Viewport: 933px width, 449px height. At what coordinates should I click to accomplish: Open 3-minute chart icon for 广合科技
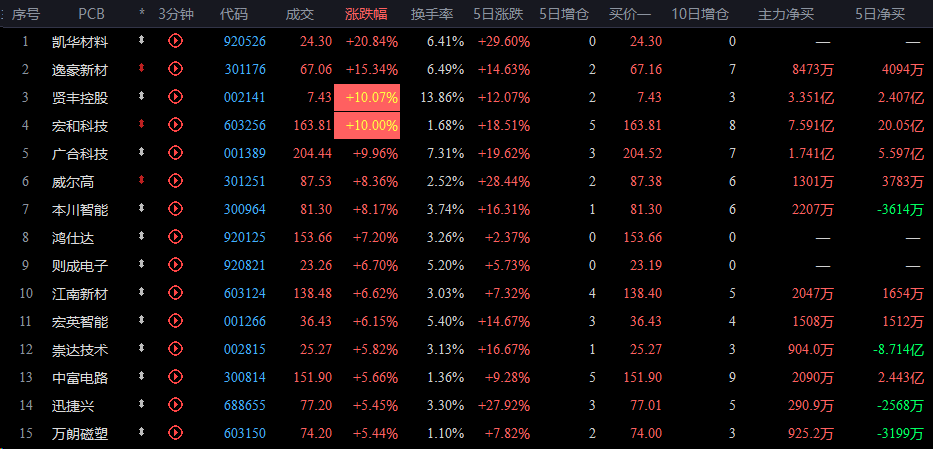click(175, 153)
